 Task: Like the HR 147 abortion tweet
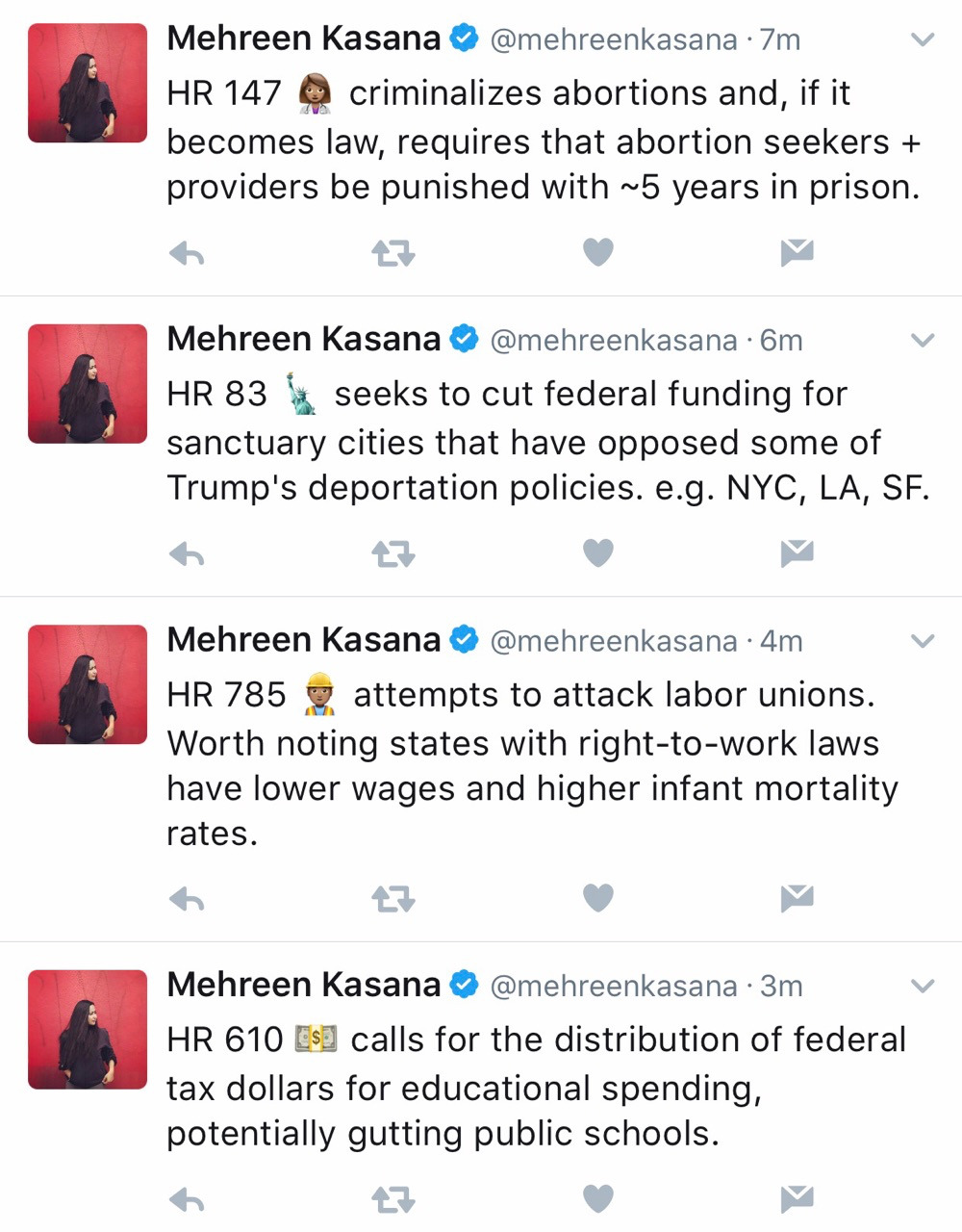(598, 253)
